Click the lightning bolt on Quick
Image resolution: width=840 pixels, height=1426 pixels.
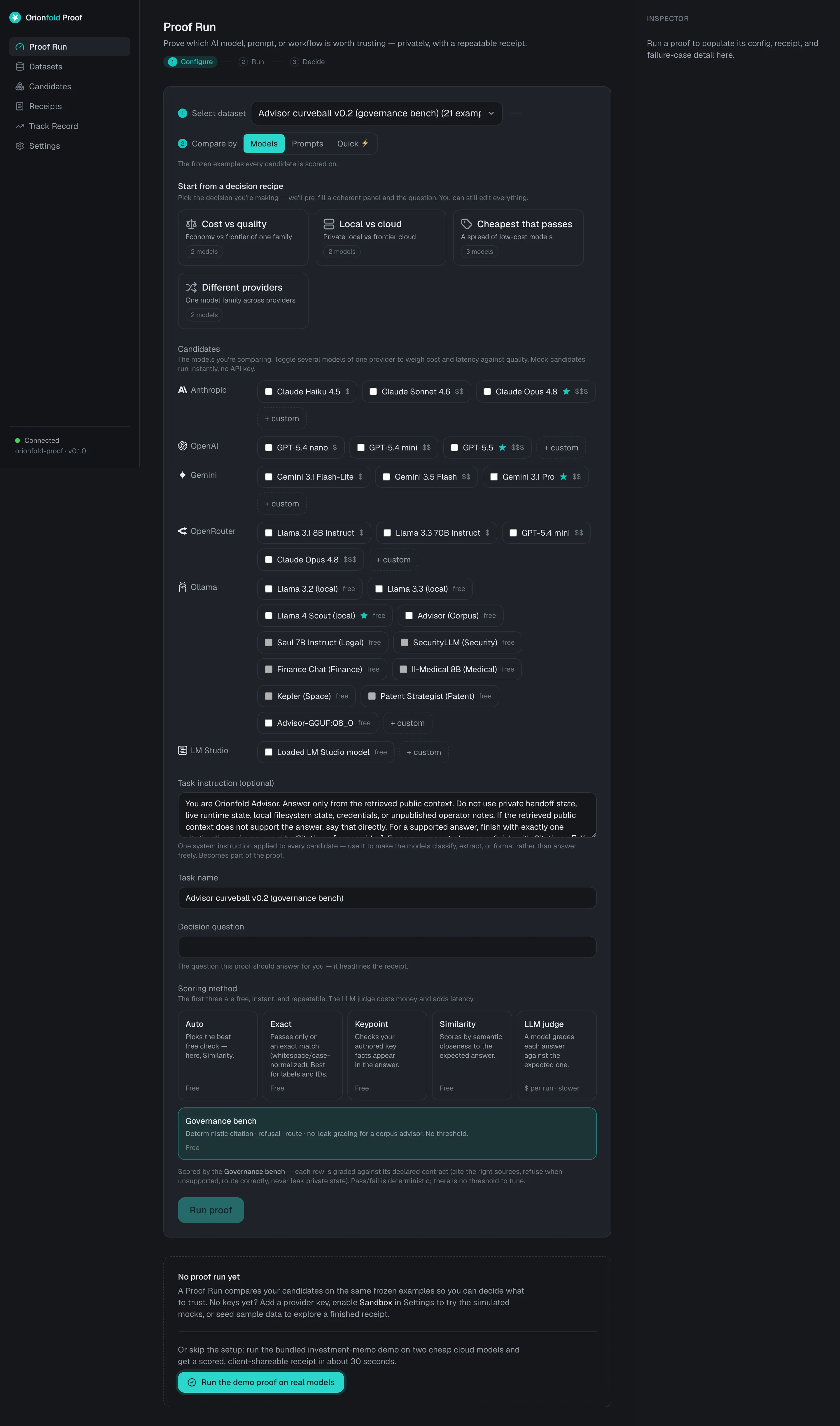[365, 143]
